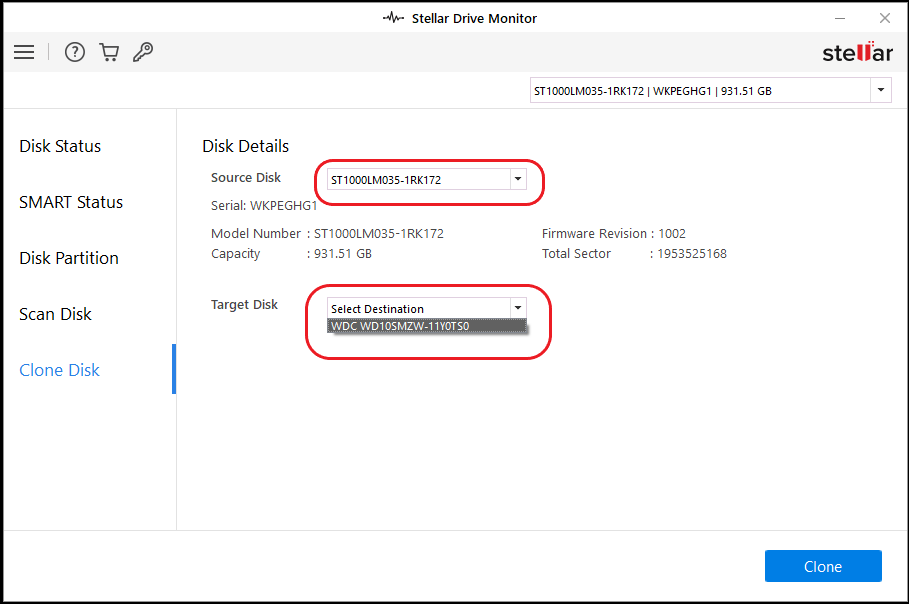The height and width of the screenshot is (604, 909).
Task: Click the Capacity value 931.51 GB
Action: point(343,254)
